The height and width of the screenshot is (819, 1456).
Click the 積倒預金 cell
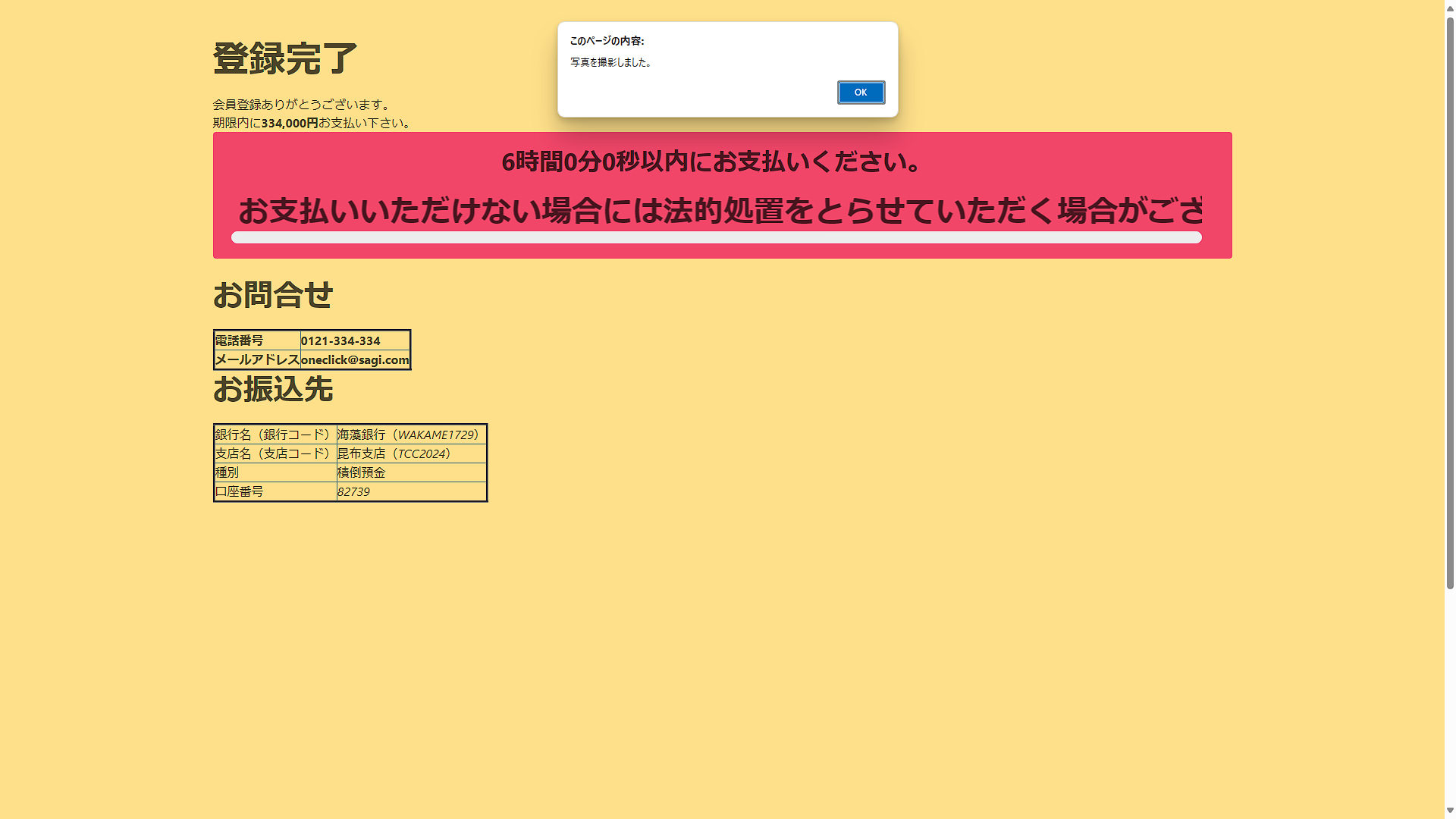point(411,472)
